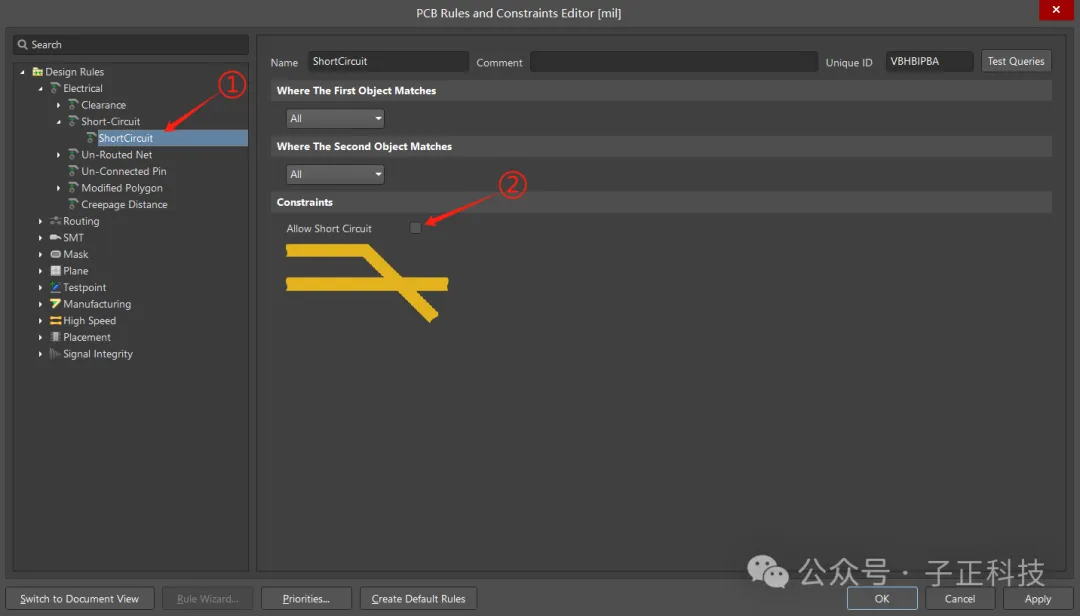Screen dimensions: 1080x616
Task: Close the PCB Rules editor dialog
Action: click(1056, 10)
